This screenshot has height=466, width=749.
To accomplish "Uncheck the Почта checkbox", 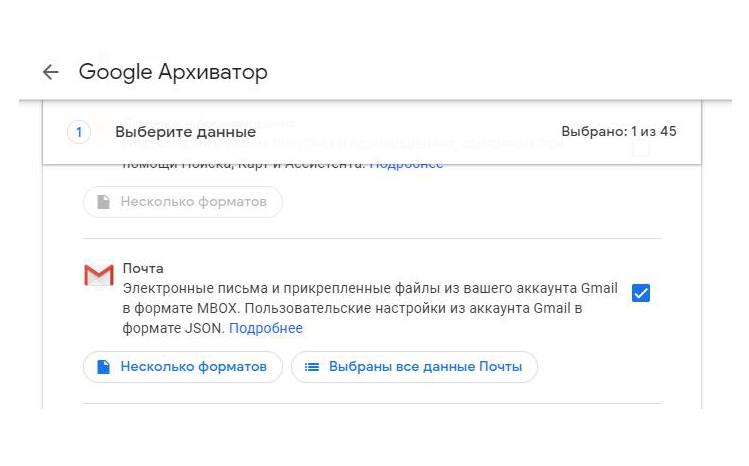I will tap(641, 293).
